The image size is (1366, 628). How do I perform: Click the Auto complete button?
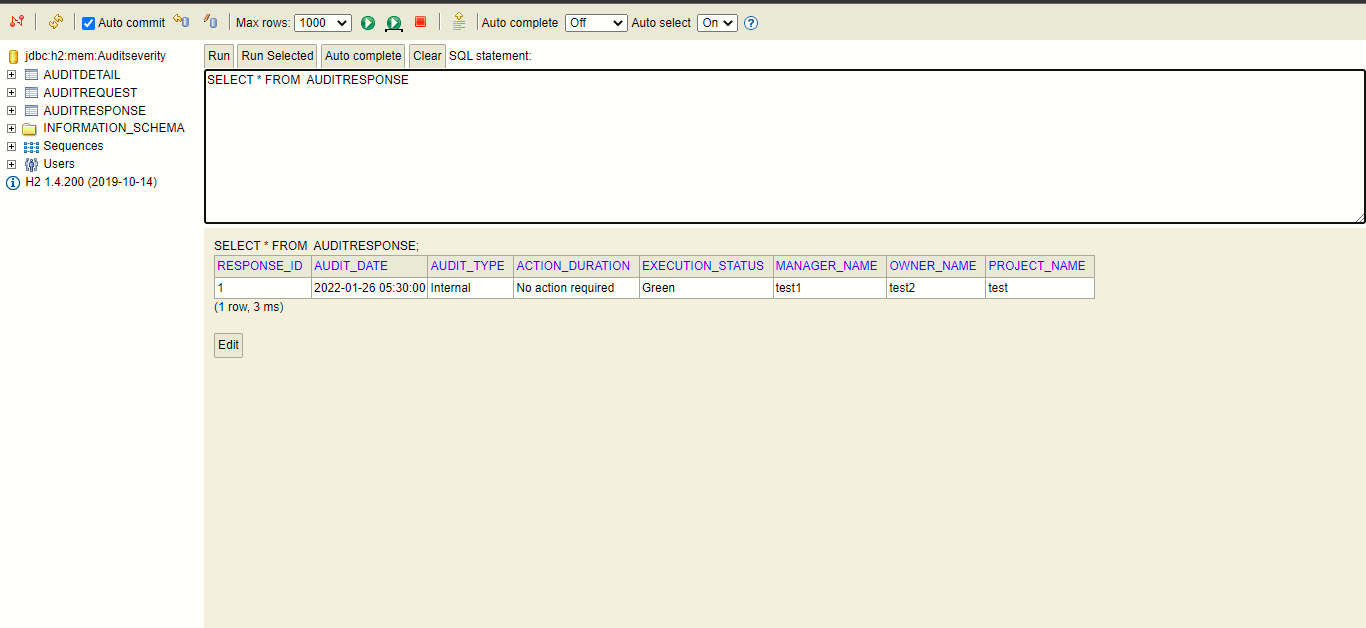363,56
